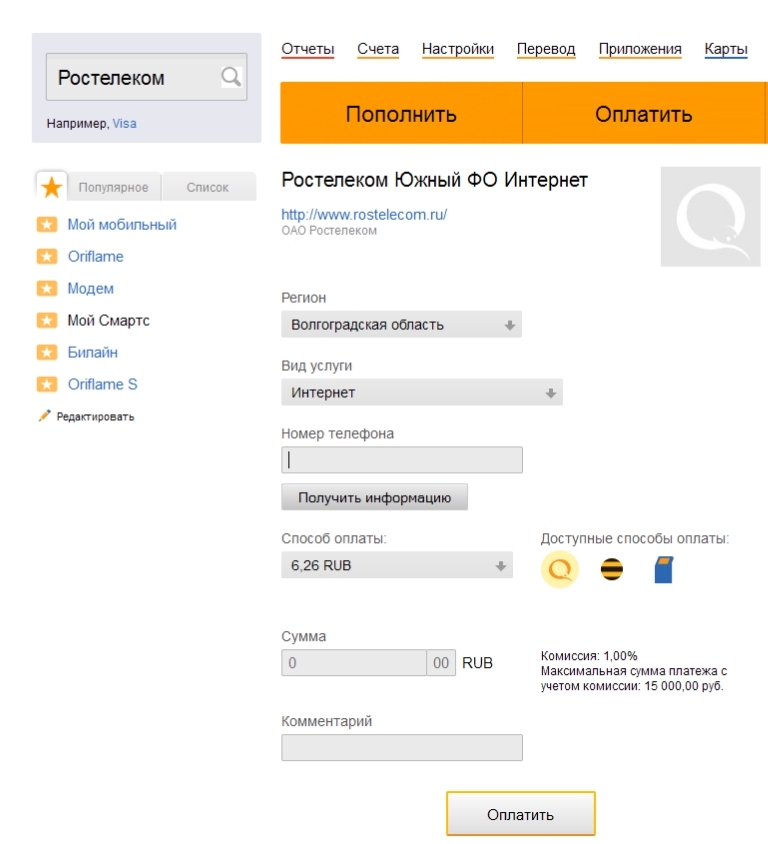The image size is (768, 844).
Task: Open the Настройки menu
Action: point(457,49)
